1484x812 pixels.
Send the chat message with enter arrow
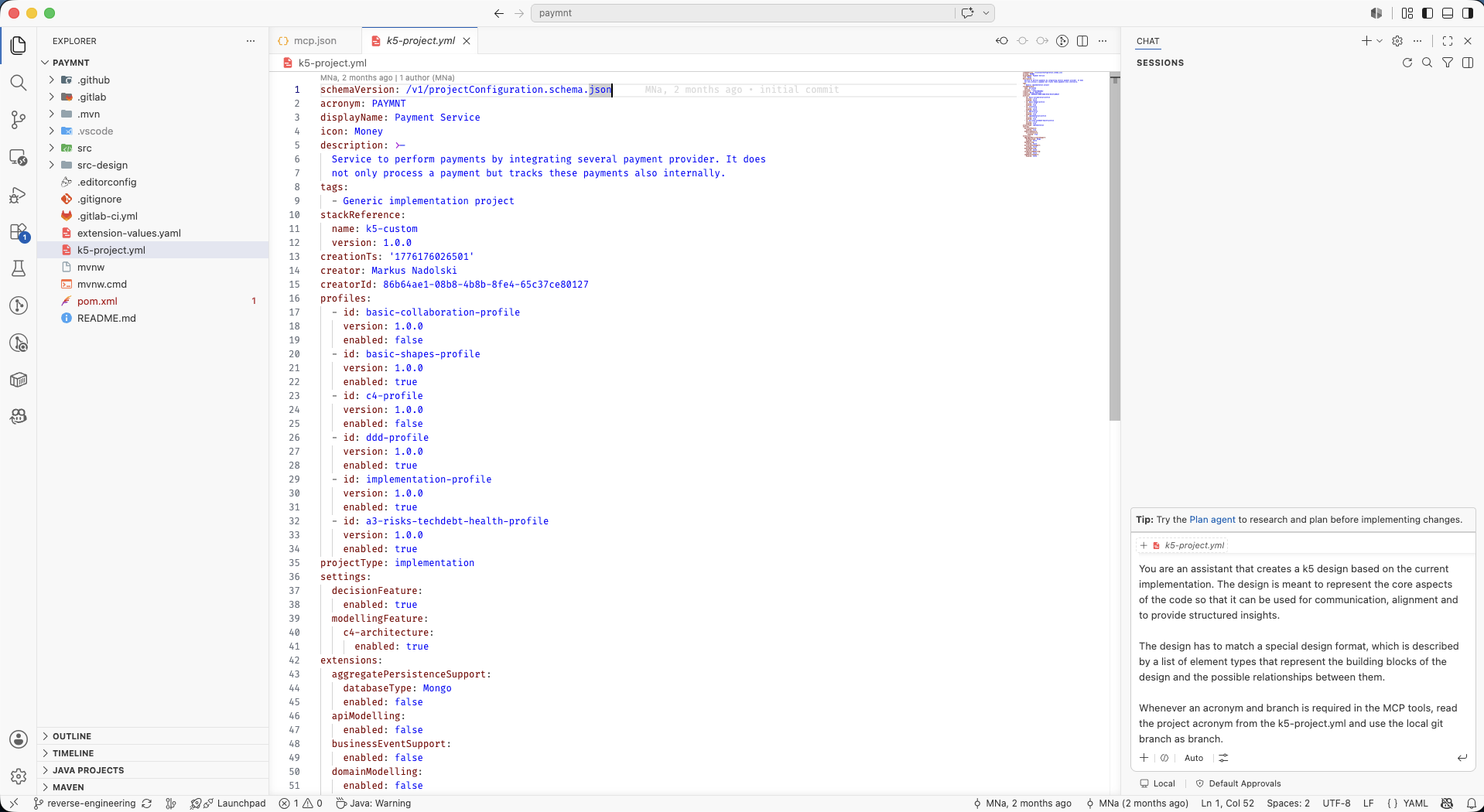tap(1462, 758)
